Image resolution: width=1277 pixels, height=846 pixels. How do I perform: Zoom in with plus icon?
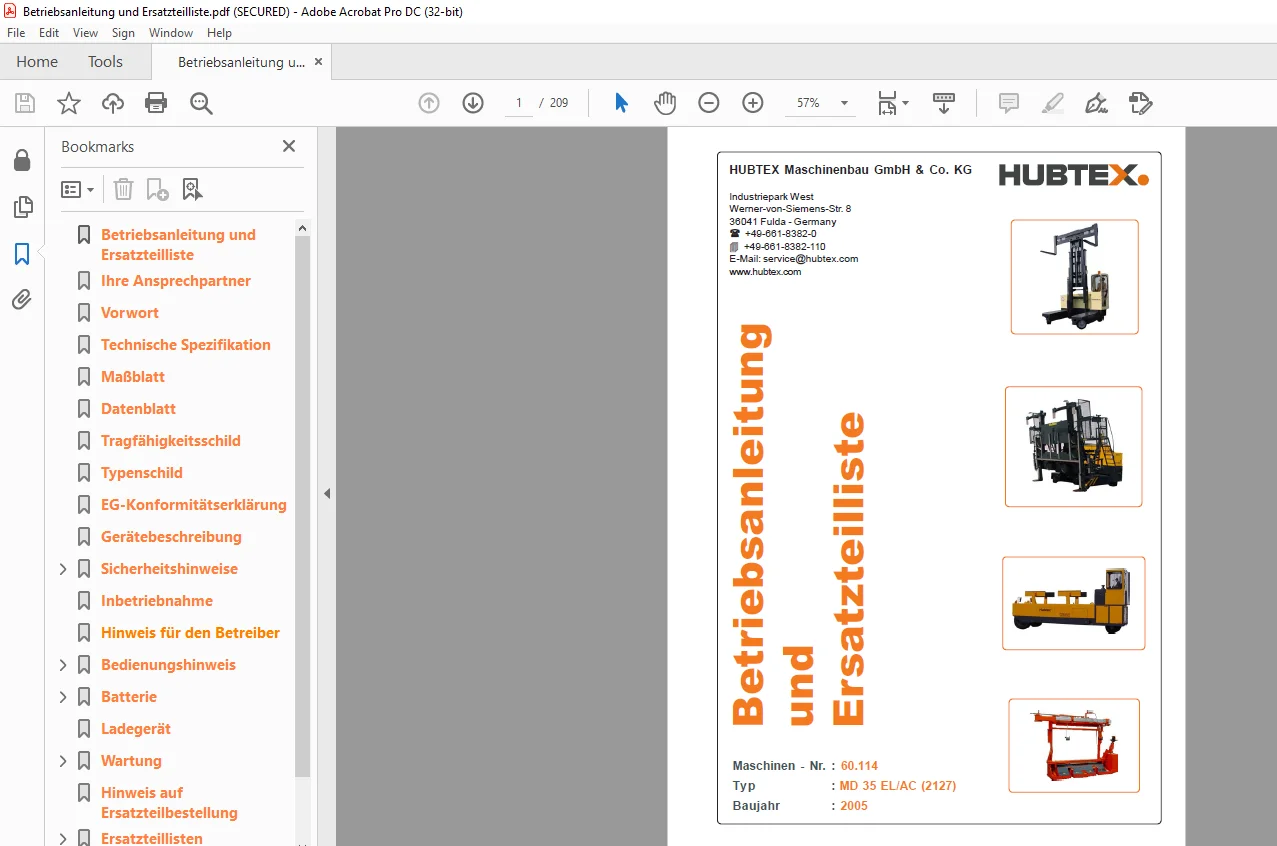click(753, 103)
